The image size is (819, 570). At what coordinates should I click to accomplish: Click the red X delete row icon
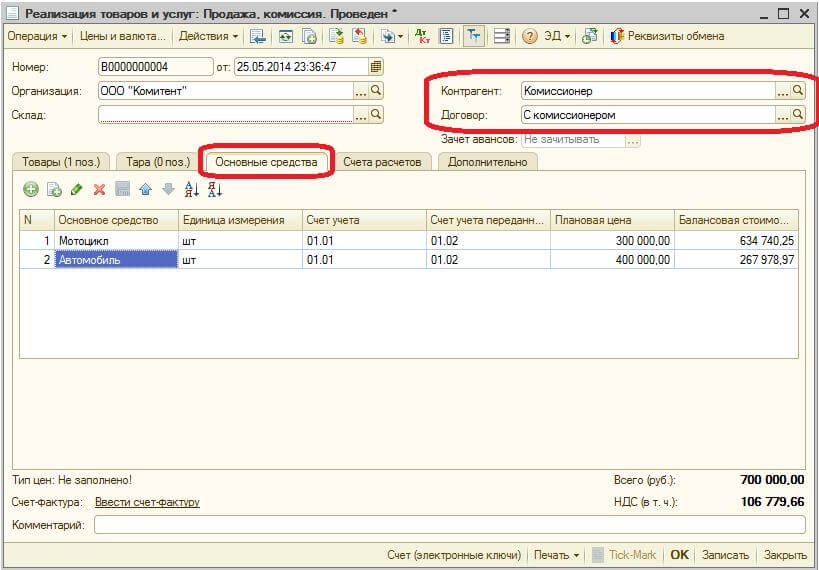(99, 189)
